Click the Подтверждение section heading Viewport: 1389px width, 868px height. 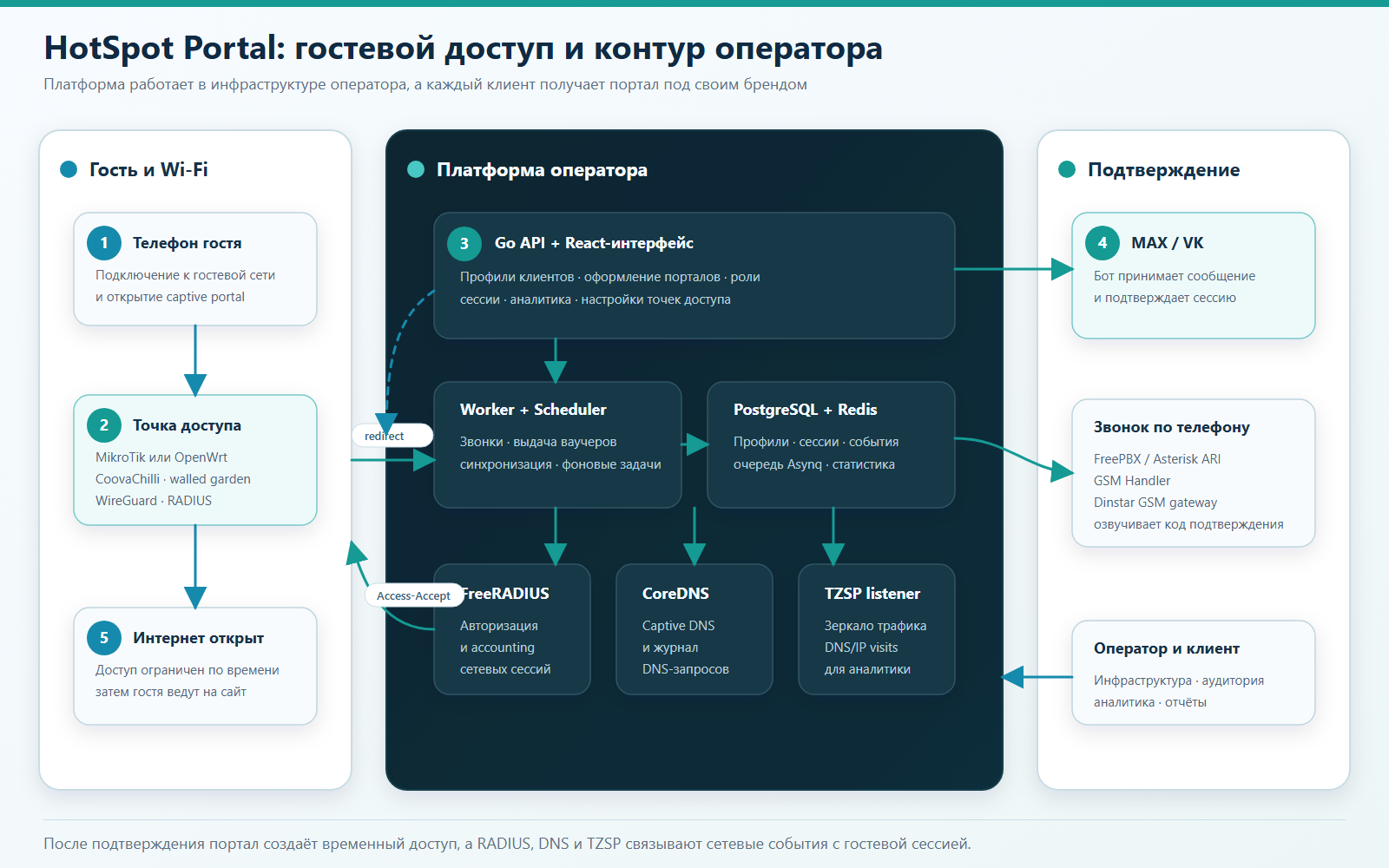click(x=1163, y=169)
